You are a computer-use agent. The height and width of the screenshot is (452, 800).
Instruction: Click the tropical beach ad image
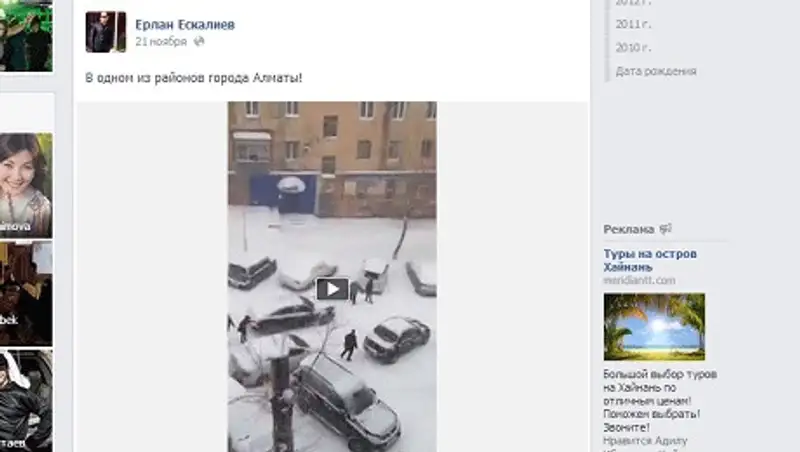[x=654, y=327]
